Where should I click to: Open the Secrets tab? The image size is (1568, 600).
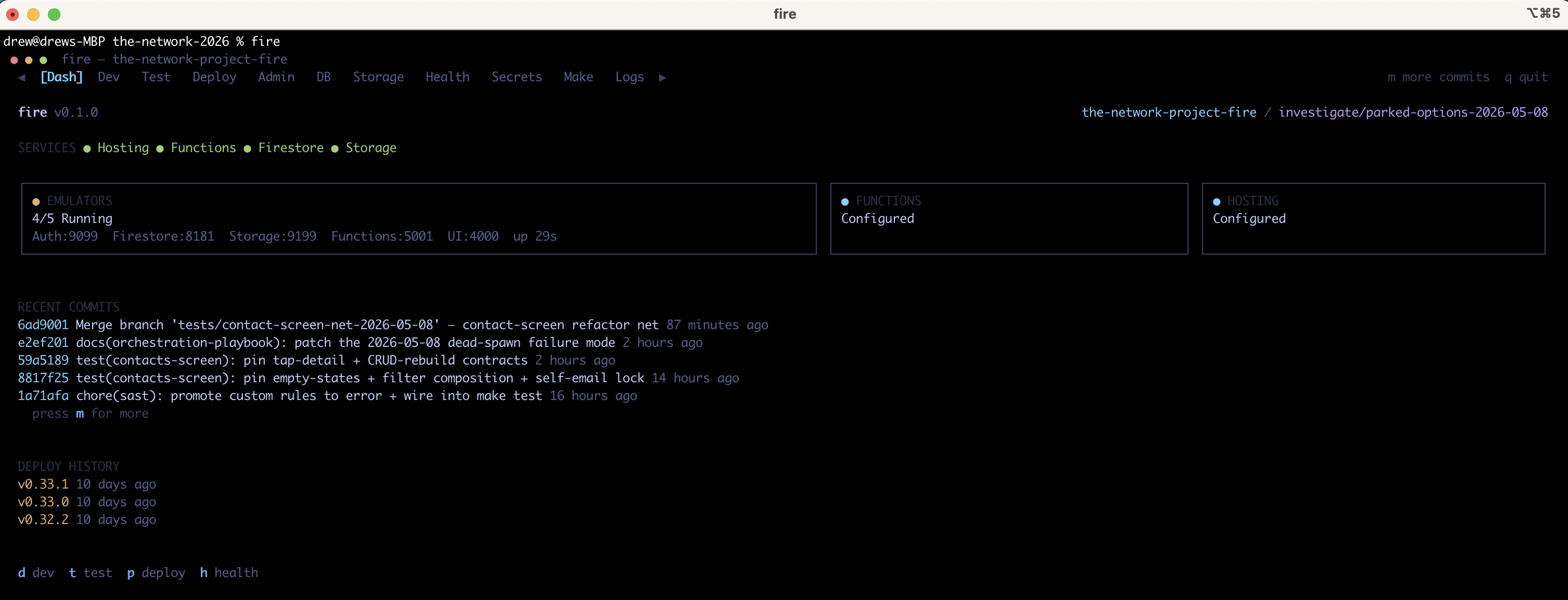point(517,77)
